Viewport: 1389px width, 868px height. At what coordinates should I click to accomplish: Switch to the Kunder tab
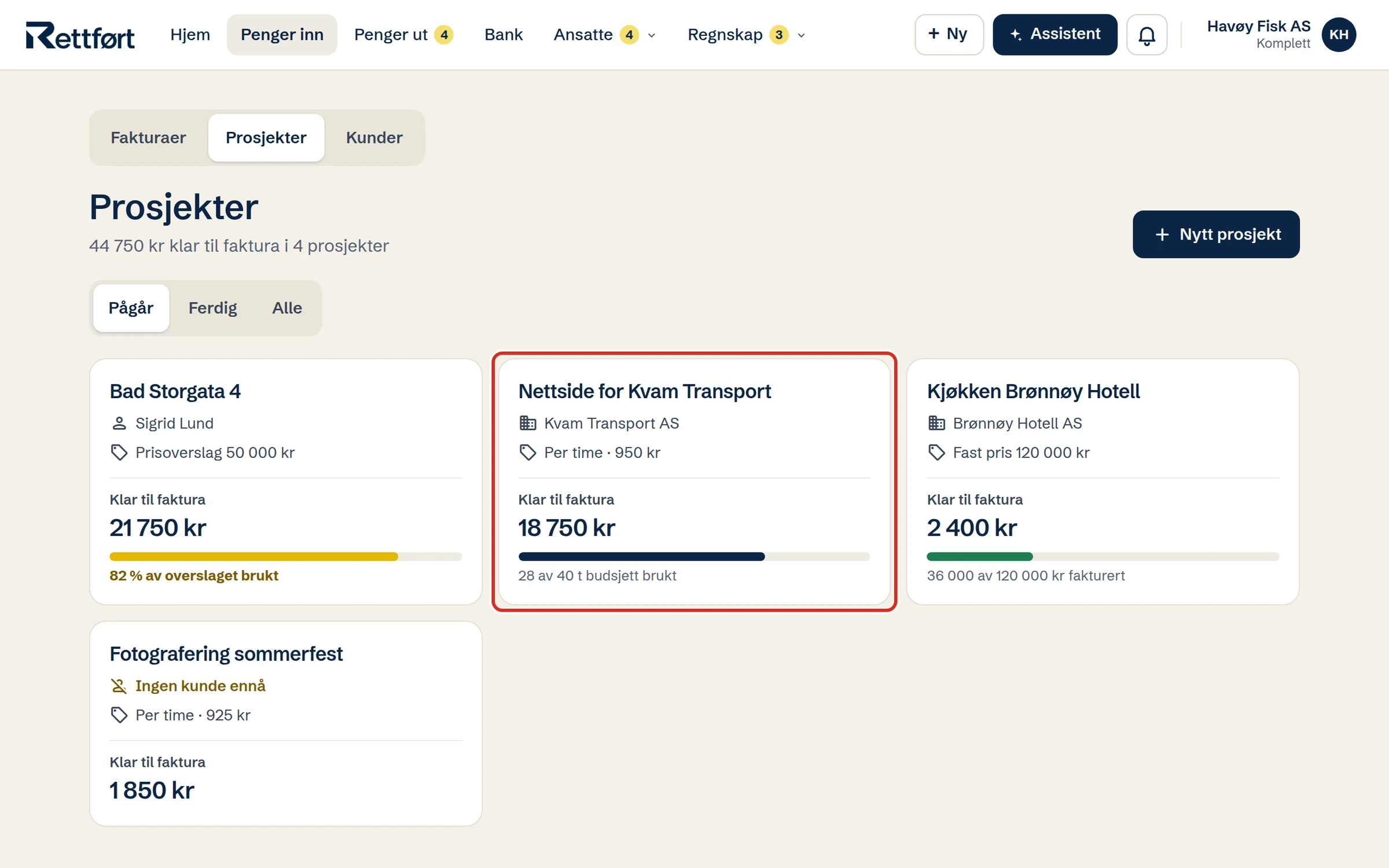pos(374,138)
